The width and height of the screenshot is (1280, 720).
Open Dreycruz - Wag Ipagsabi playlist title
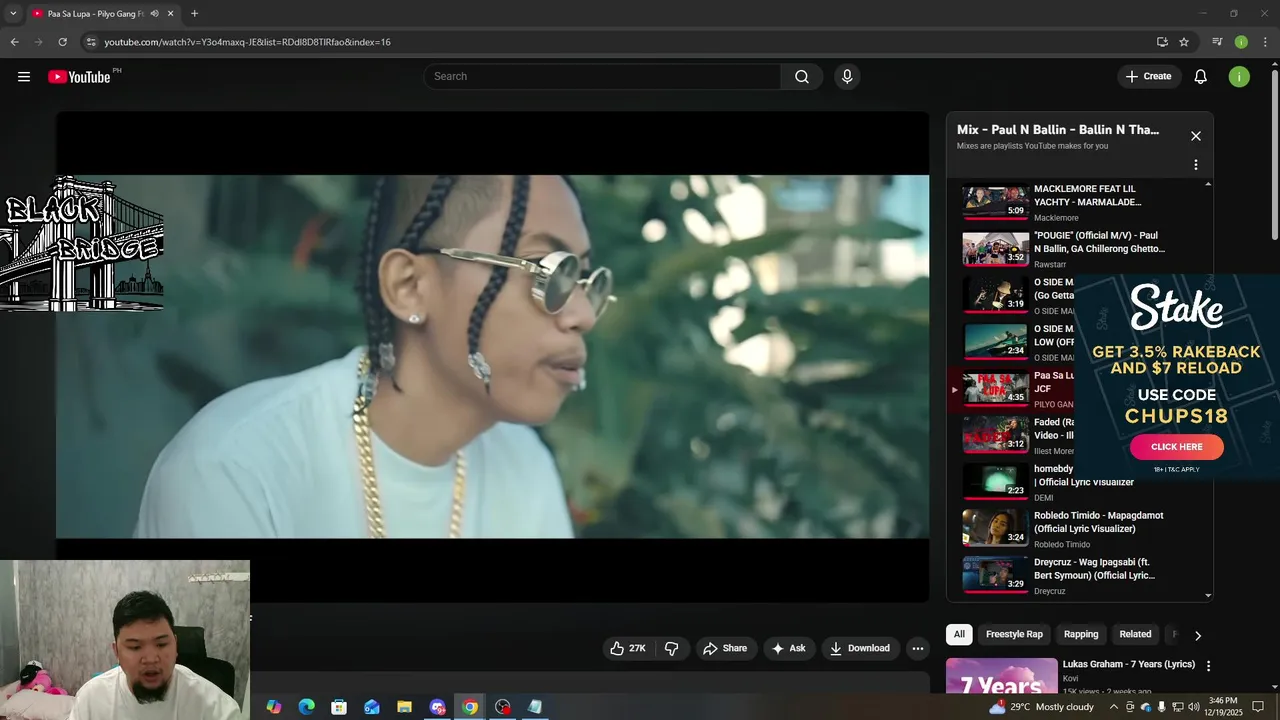[1094, 569]
